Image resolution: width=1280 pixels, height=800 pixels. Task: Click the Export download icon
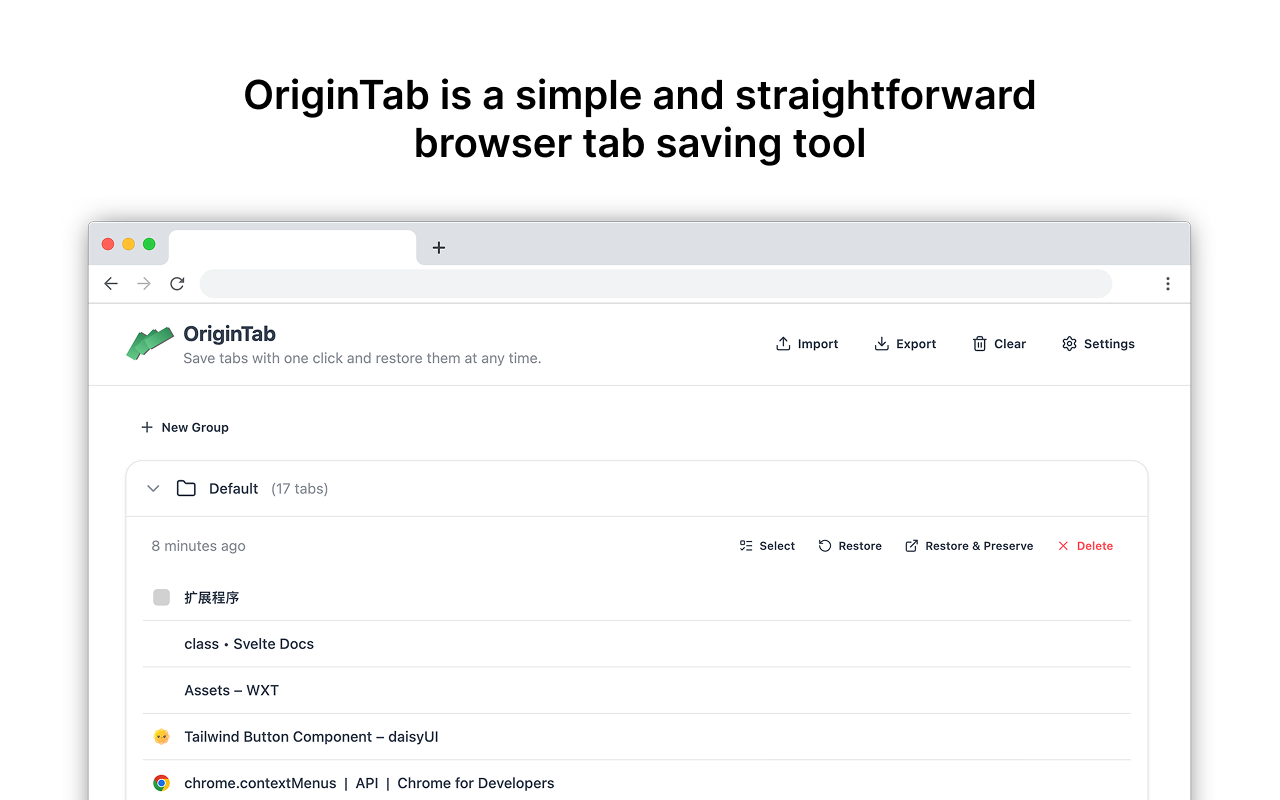(881, 344)
